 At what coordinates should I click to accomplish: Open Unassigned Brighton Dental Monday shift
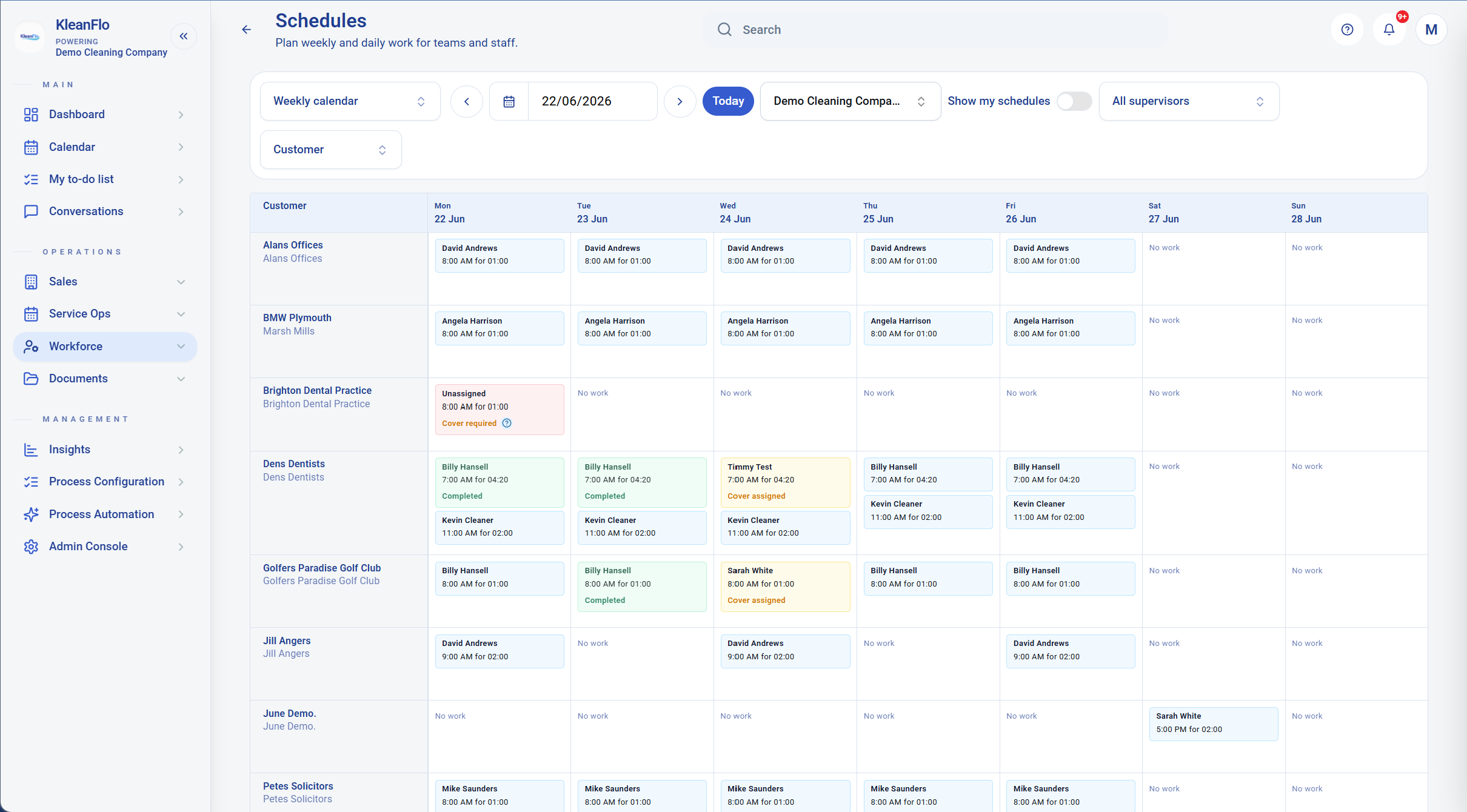[x=500, y=410]
